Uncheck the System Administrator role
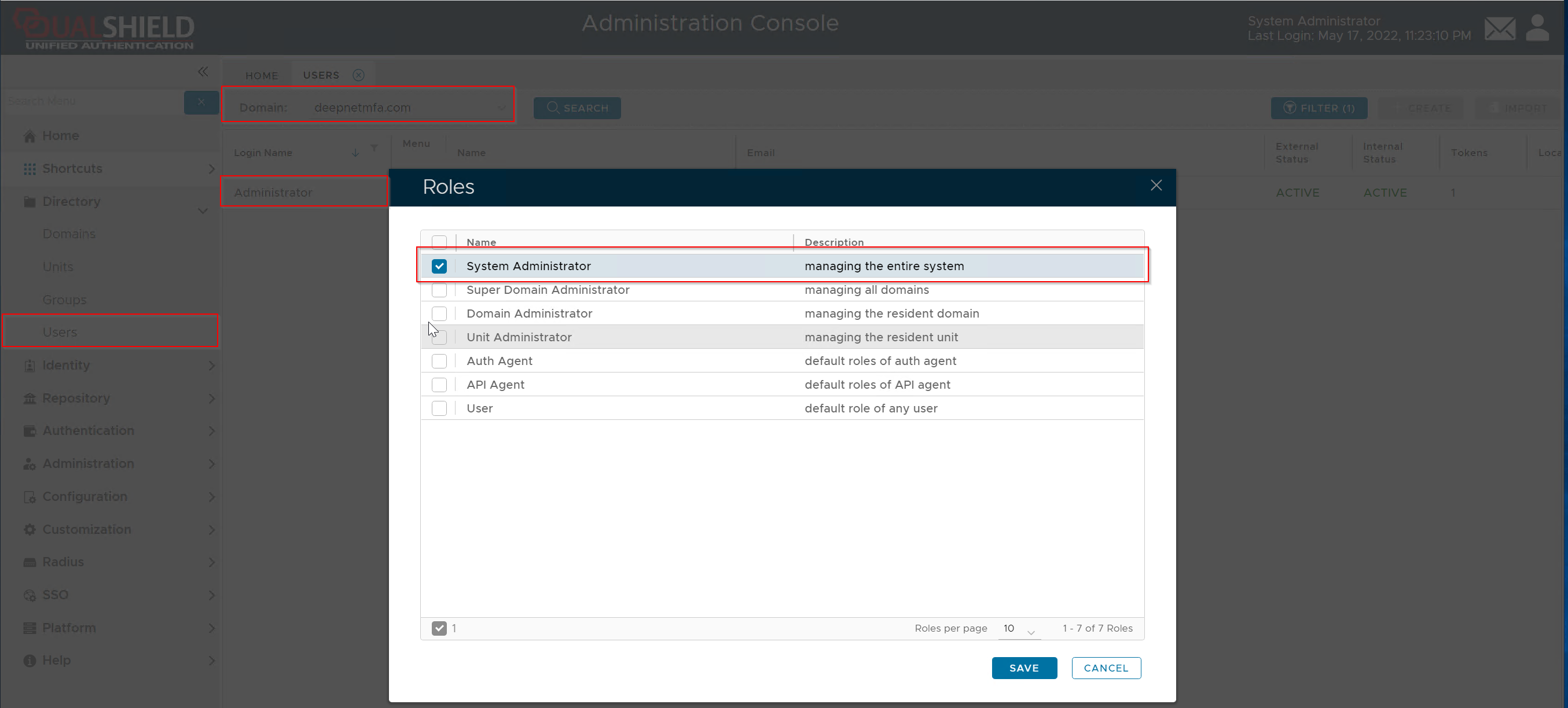This screenshot has width=1568, height=708. pyautogui.click(x=439, y=267)
